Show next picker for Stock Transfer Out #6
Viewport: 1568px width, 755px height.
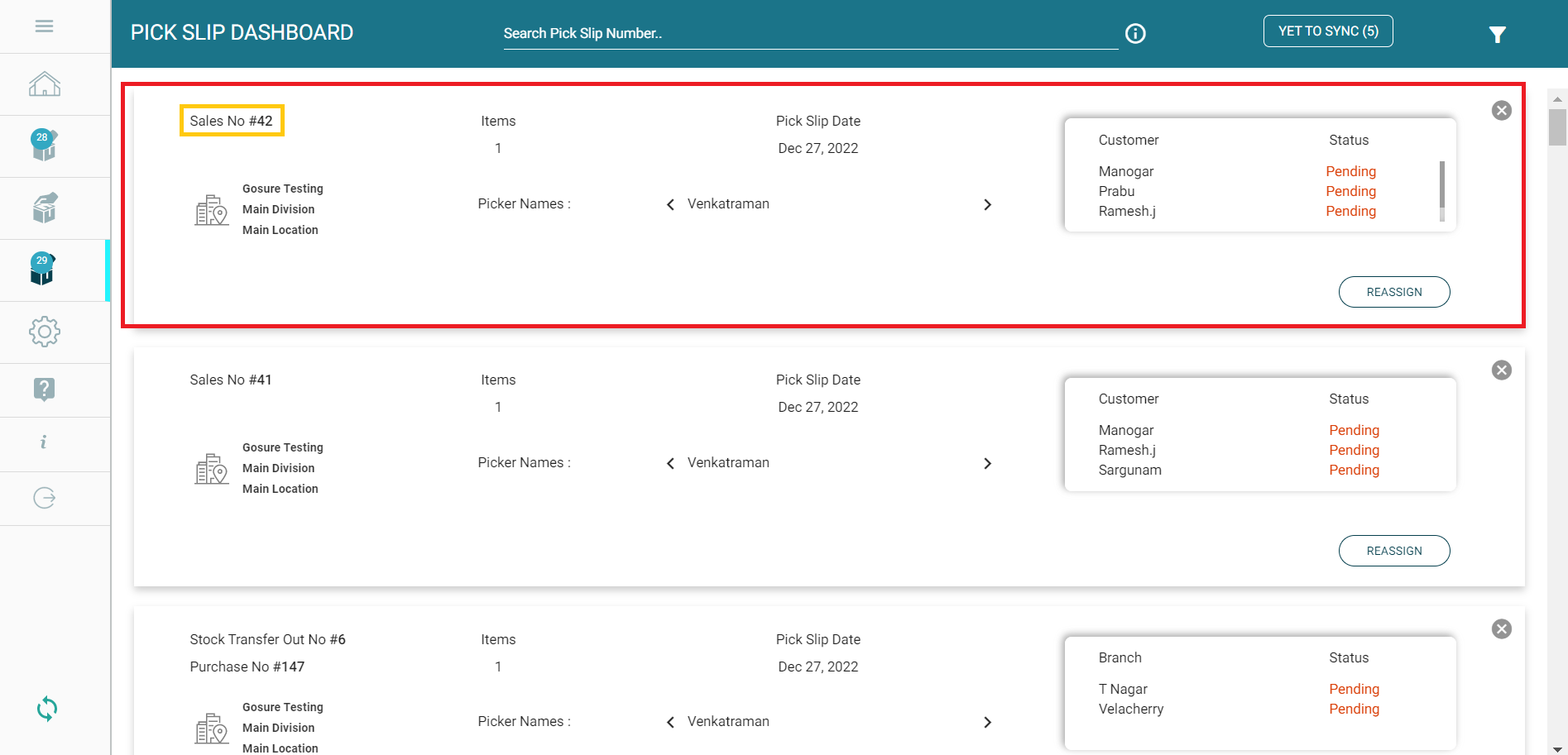click(987, 722)
